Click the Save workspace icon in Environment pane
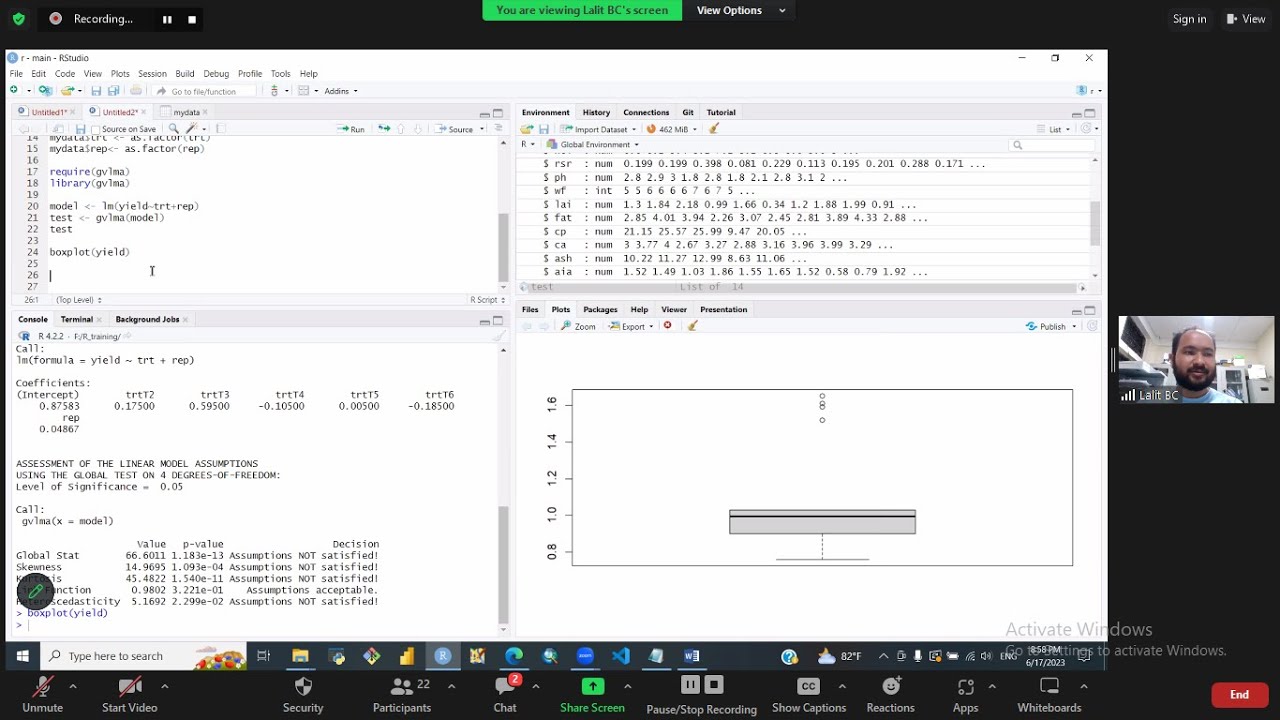The height and width of the screenshot is (720, 1280). (x=544, y=129)
